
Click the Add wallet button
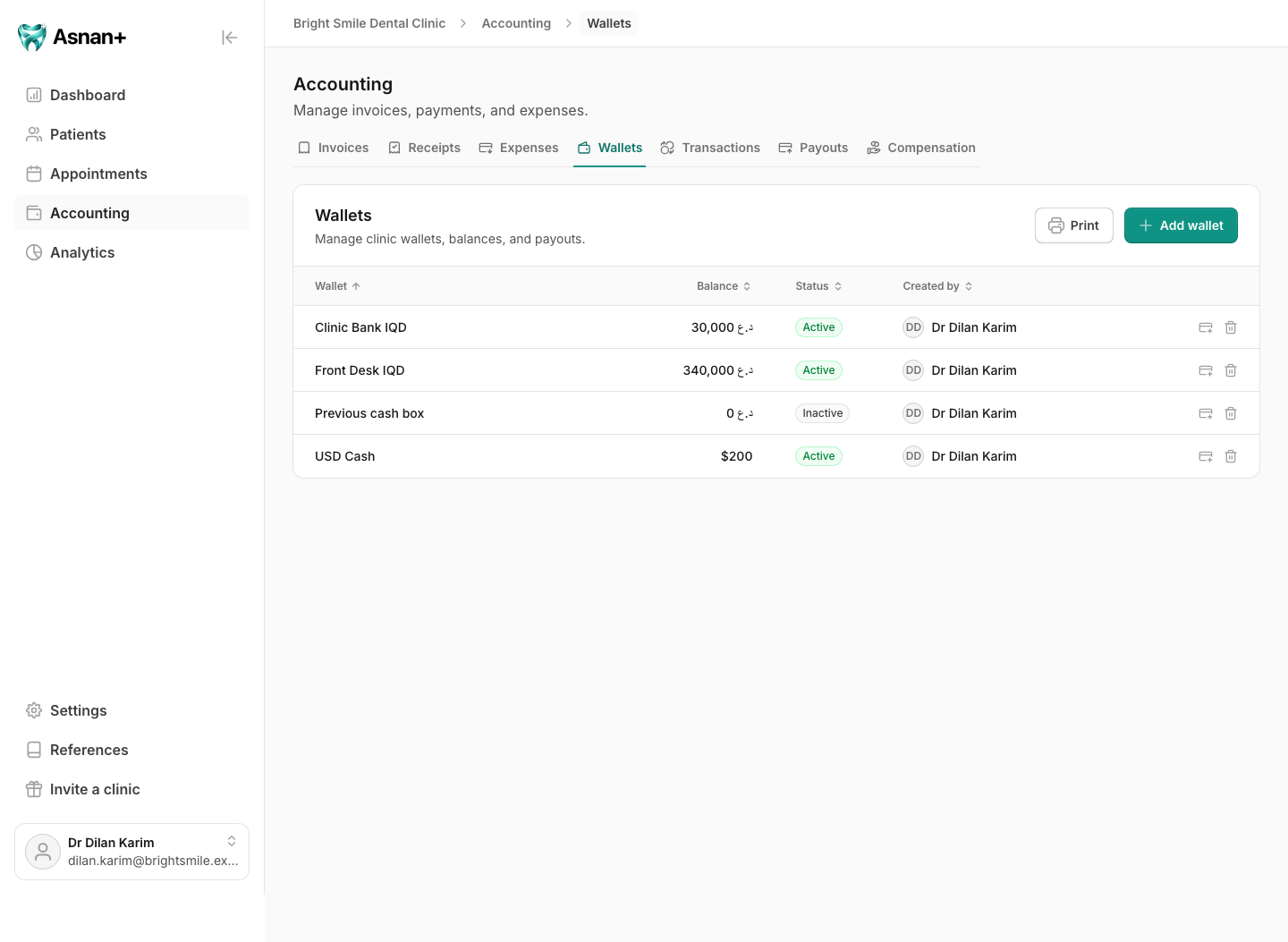click(1181, 225)
